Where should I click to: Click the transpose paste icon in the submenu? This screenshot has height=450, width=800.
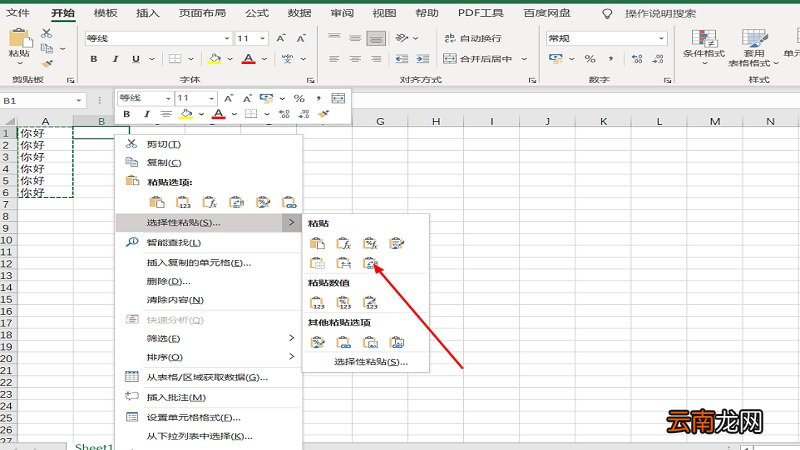[x=370, y=263]
